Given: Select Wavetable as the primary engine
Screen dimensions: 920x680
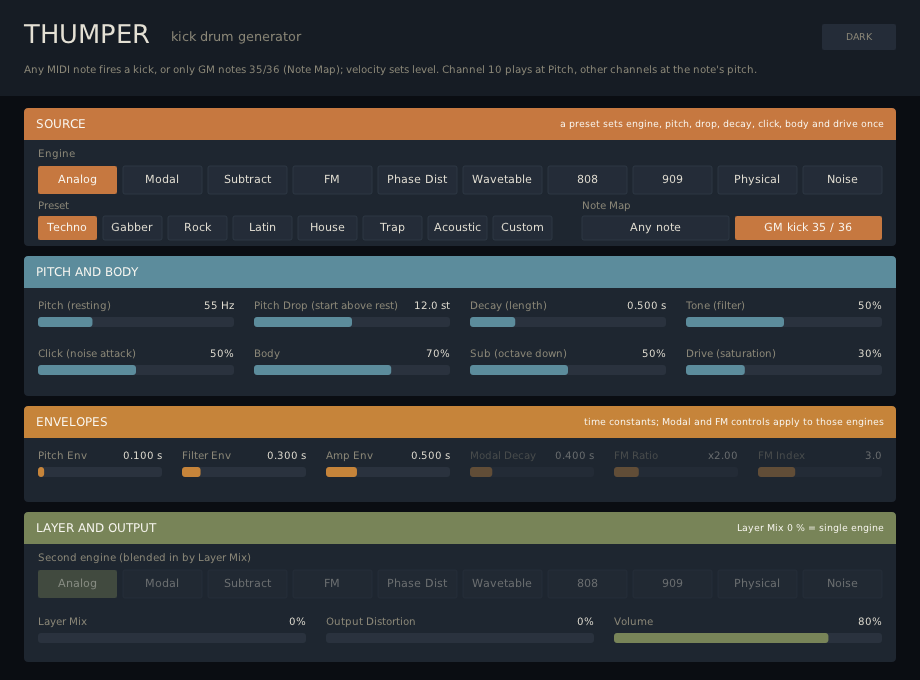Looking at the screenshot, I should click(x=502, y=180).
